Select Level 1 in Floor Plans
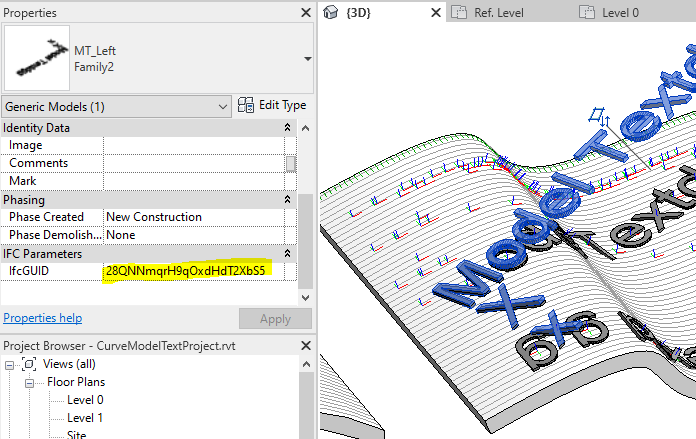 [84, 417]
